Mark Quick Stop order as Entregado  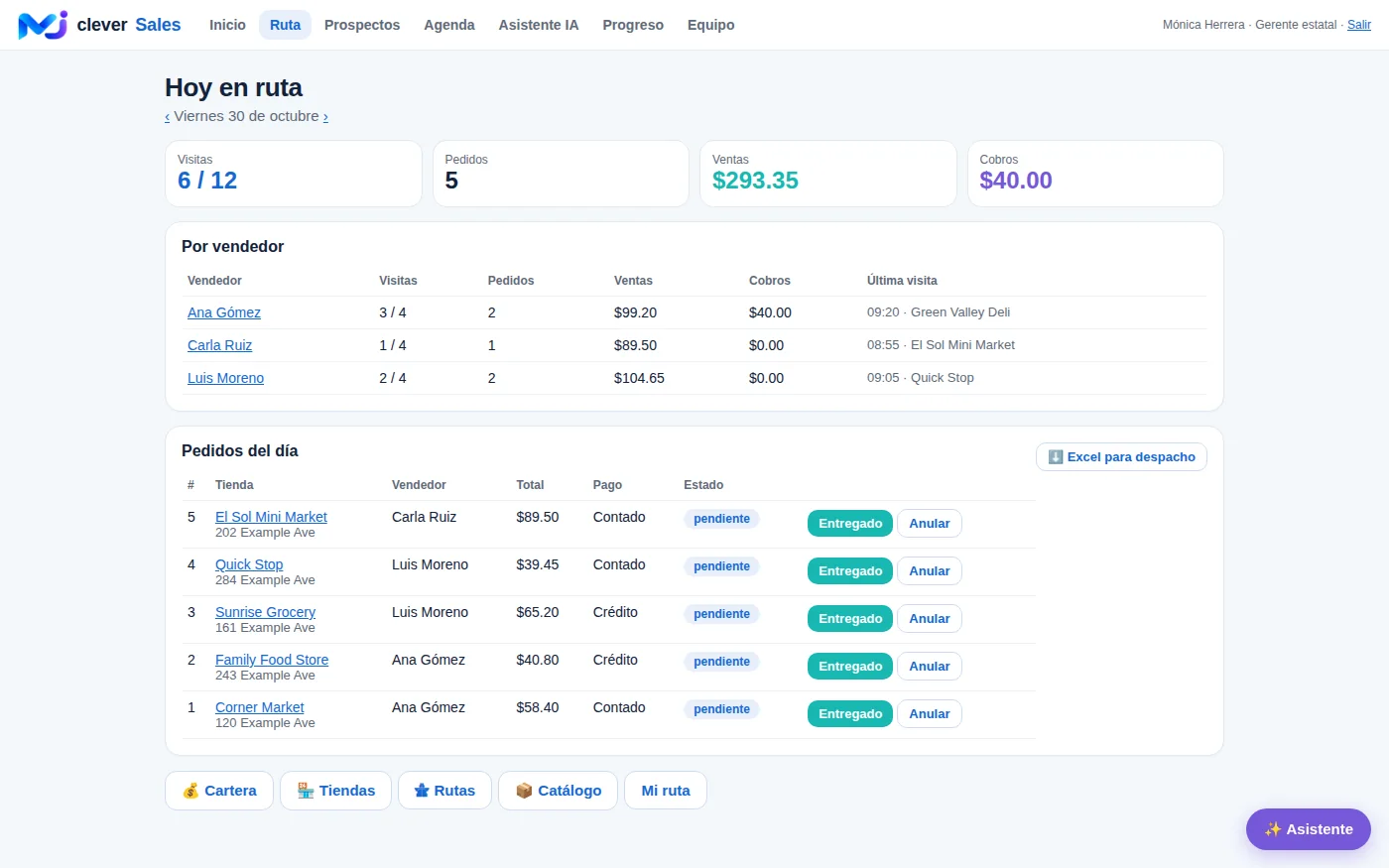pos(850,571)
